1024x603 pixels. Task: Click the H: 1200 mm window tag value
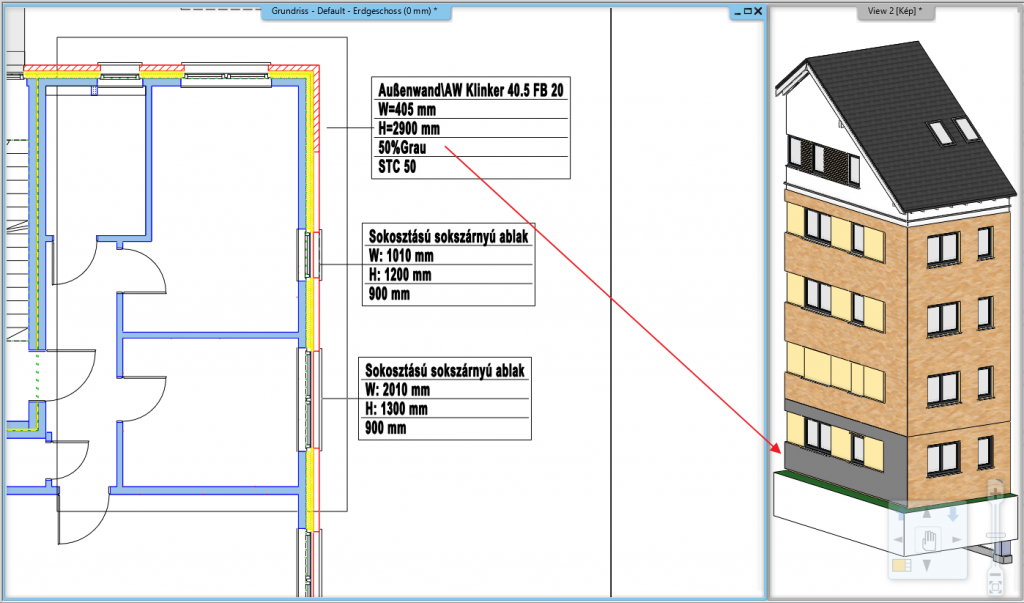(x=400, y=274)
